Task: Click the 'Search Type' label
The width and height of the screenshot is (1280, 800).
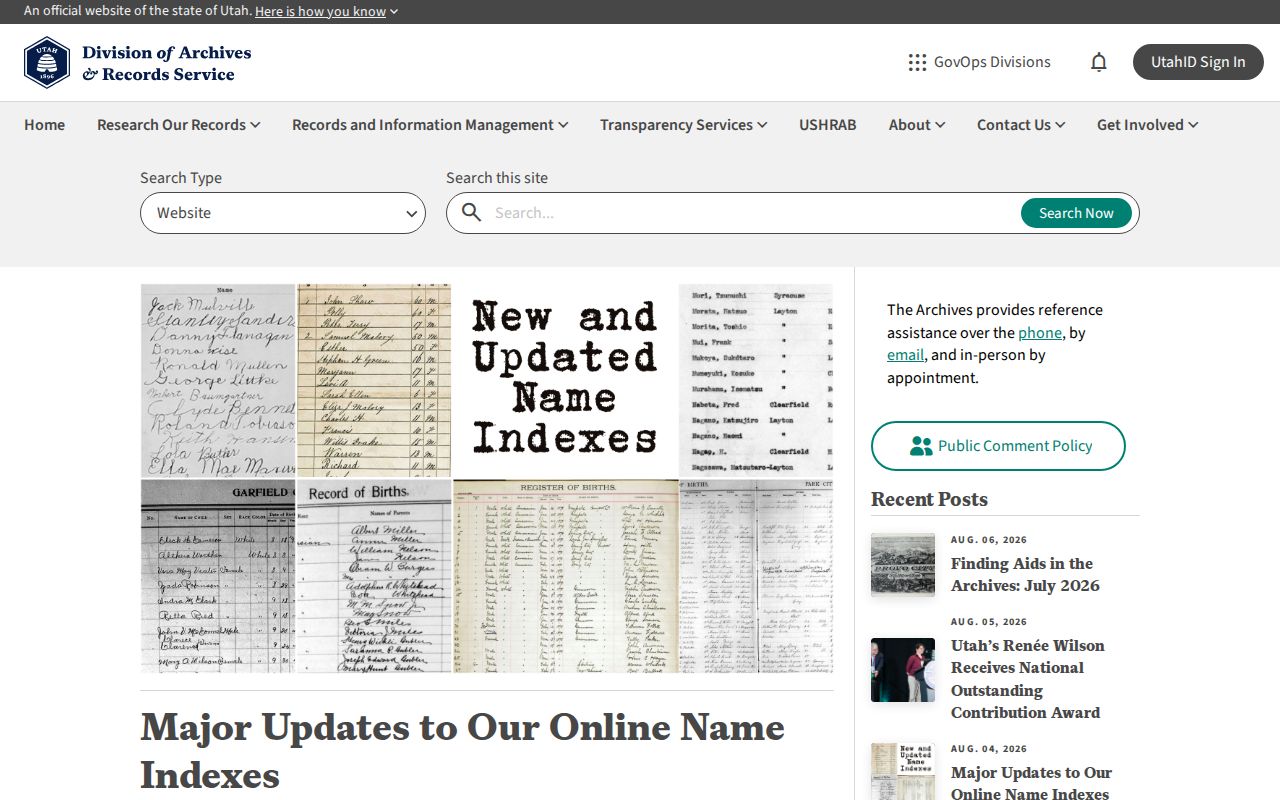Action: click(181, 178)
